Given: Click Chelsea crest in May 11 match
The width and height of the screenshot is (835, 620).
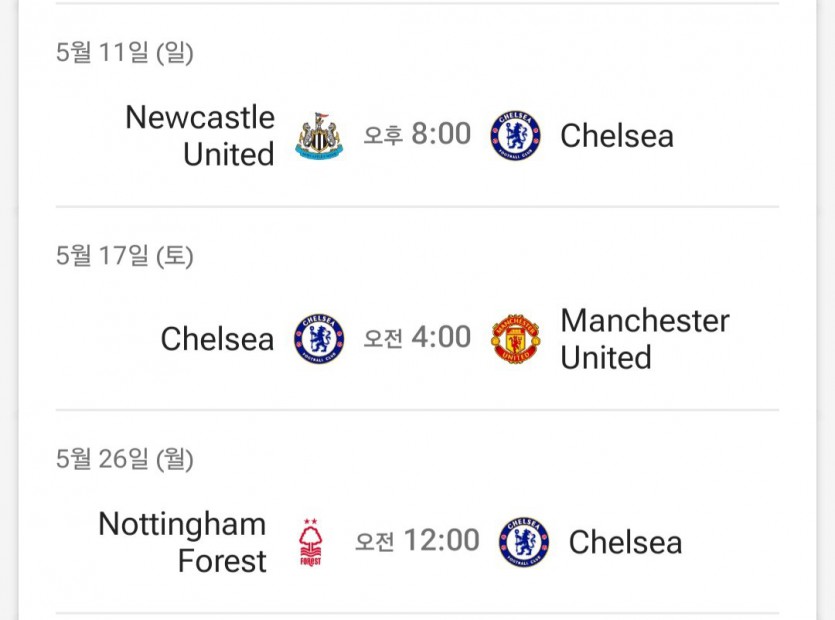Looking at the screenshot, I should 515,136.
